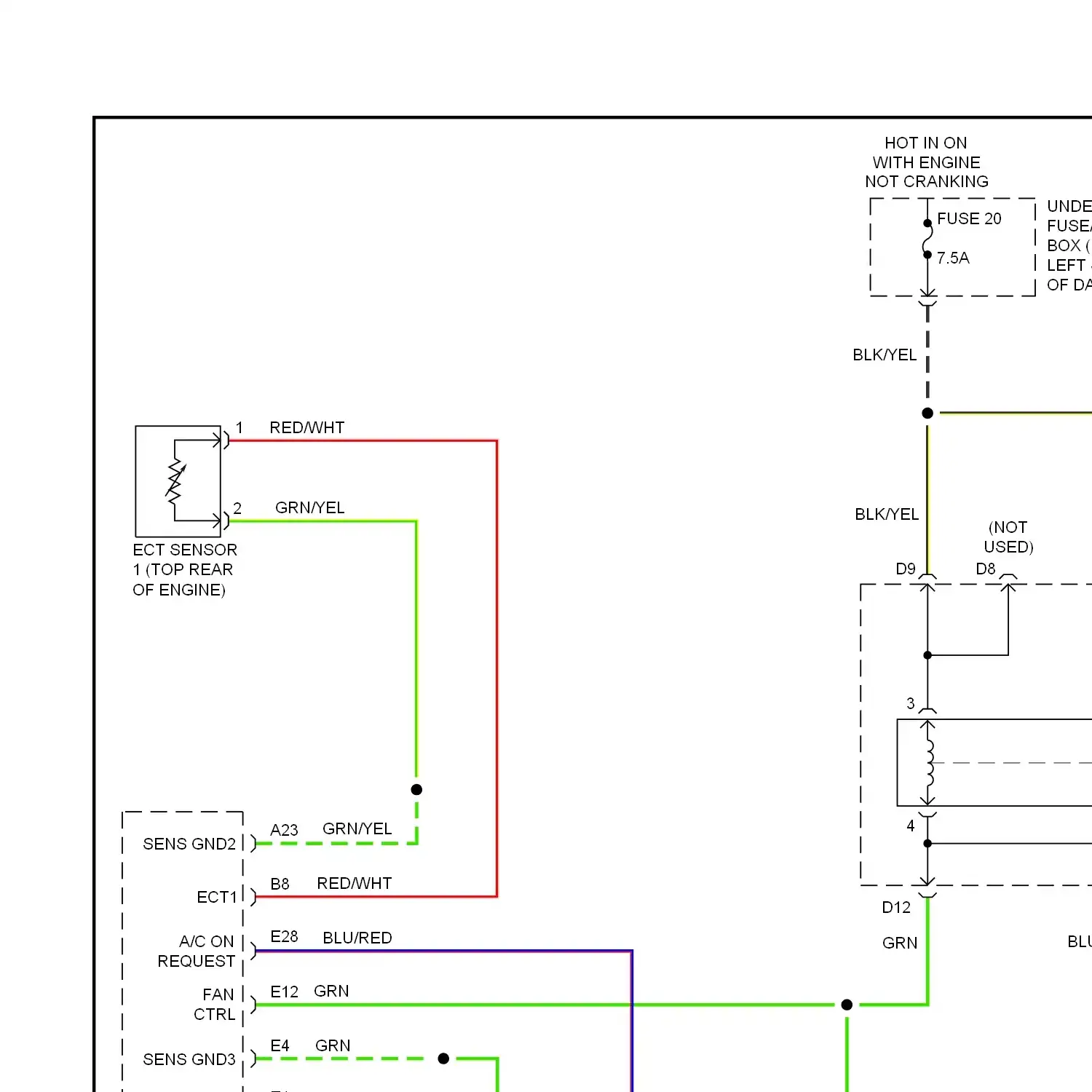The image size is (1092, 1092).
Task: Click the splice dot on SENS GND3 wire
Action: (443, 1059)
